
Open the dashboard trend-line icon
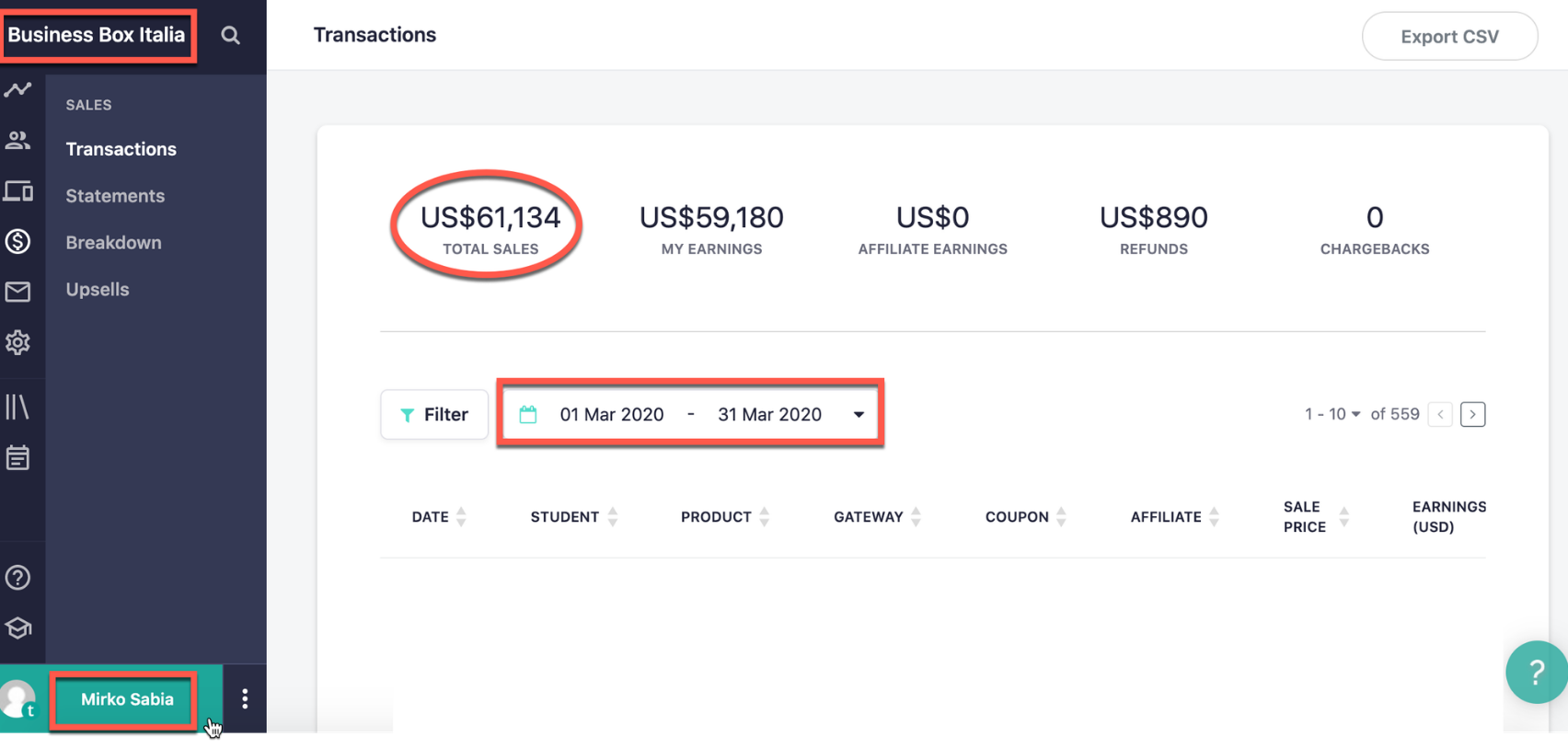17,89
